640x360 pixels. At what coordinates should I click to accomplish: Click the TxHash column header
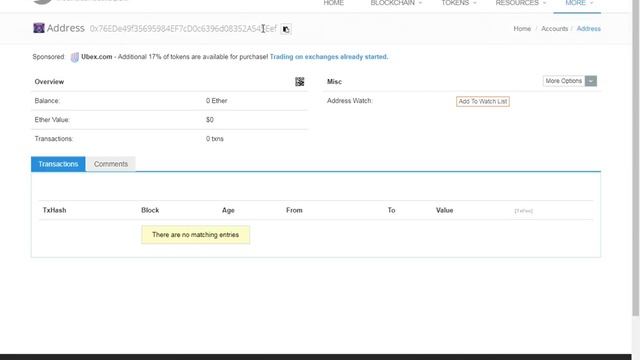point(54,210)
